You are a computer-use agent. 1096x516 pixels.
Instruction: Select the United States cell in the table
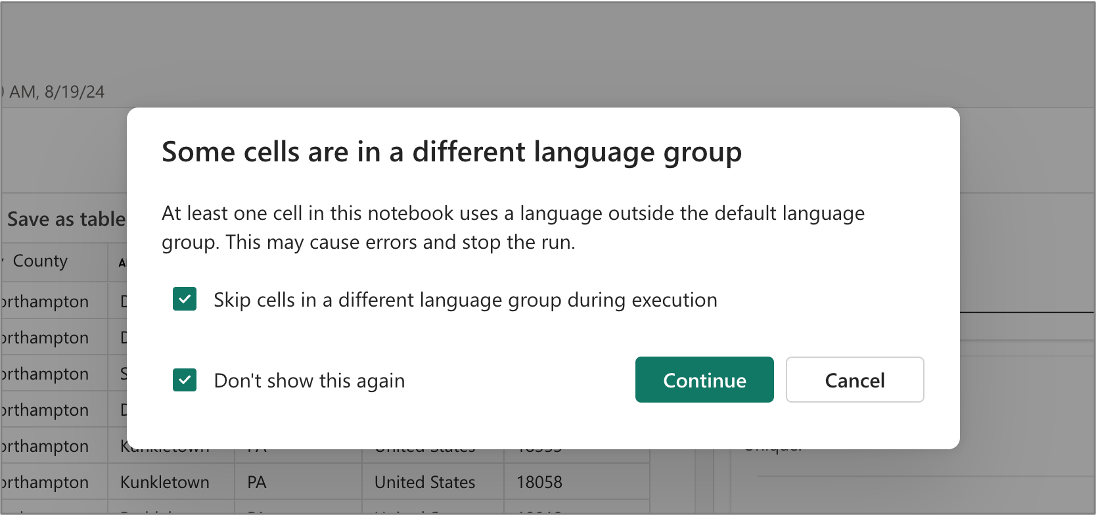click(424, 482)
